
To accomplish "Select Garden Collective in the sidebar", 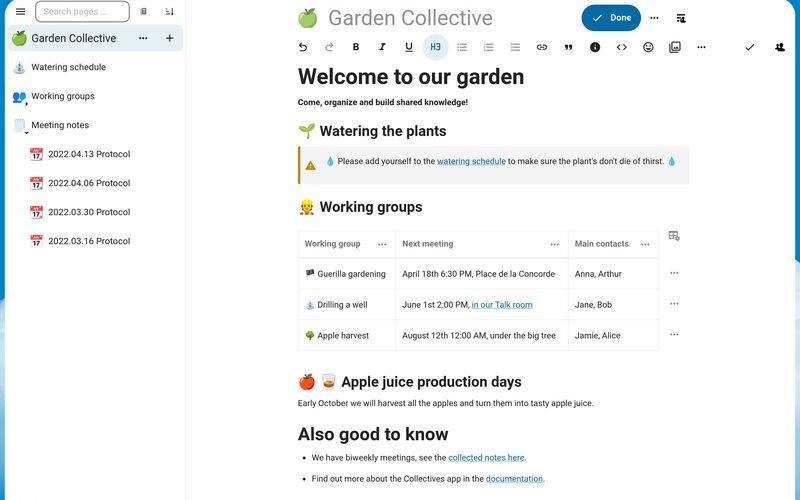I will tap(73, 38).
